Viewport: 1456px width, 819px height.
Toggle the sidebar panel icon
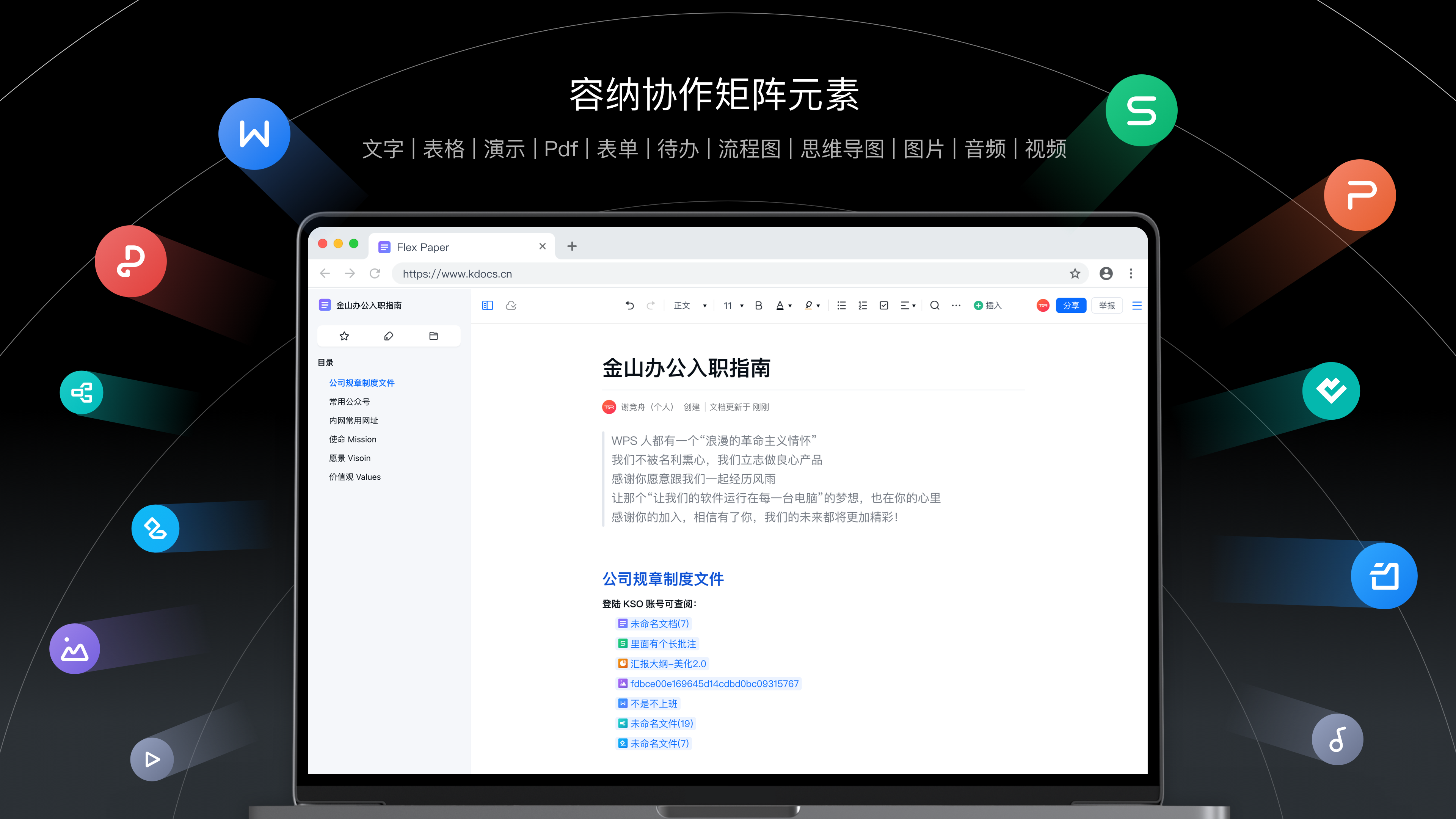pos(487,305)
